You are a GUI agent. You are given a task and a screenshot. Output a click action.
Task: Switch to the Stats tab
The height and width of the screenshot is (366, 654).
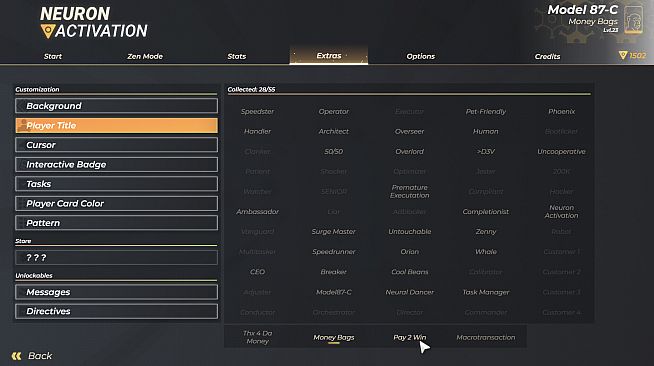(236, 56)
